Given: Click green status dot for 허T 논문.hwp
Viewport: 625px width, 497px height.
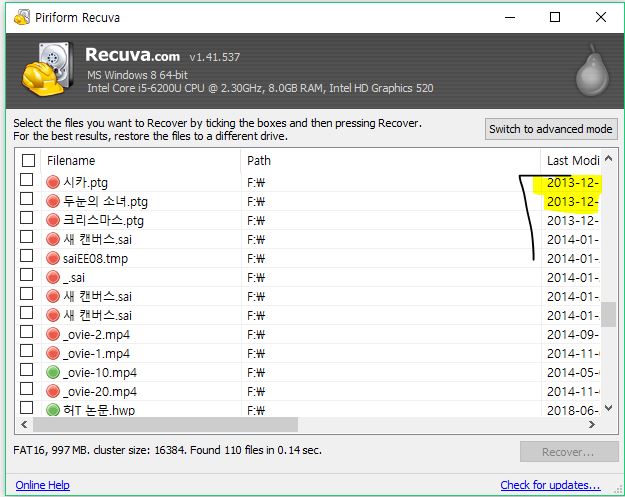Looking at the screenshot, I should 53,410.
